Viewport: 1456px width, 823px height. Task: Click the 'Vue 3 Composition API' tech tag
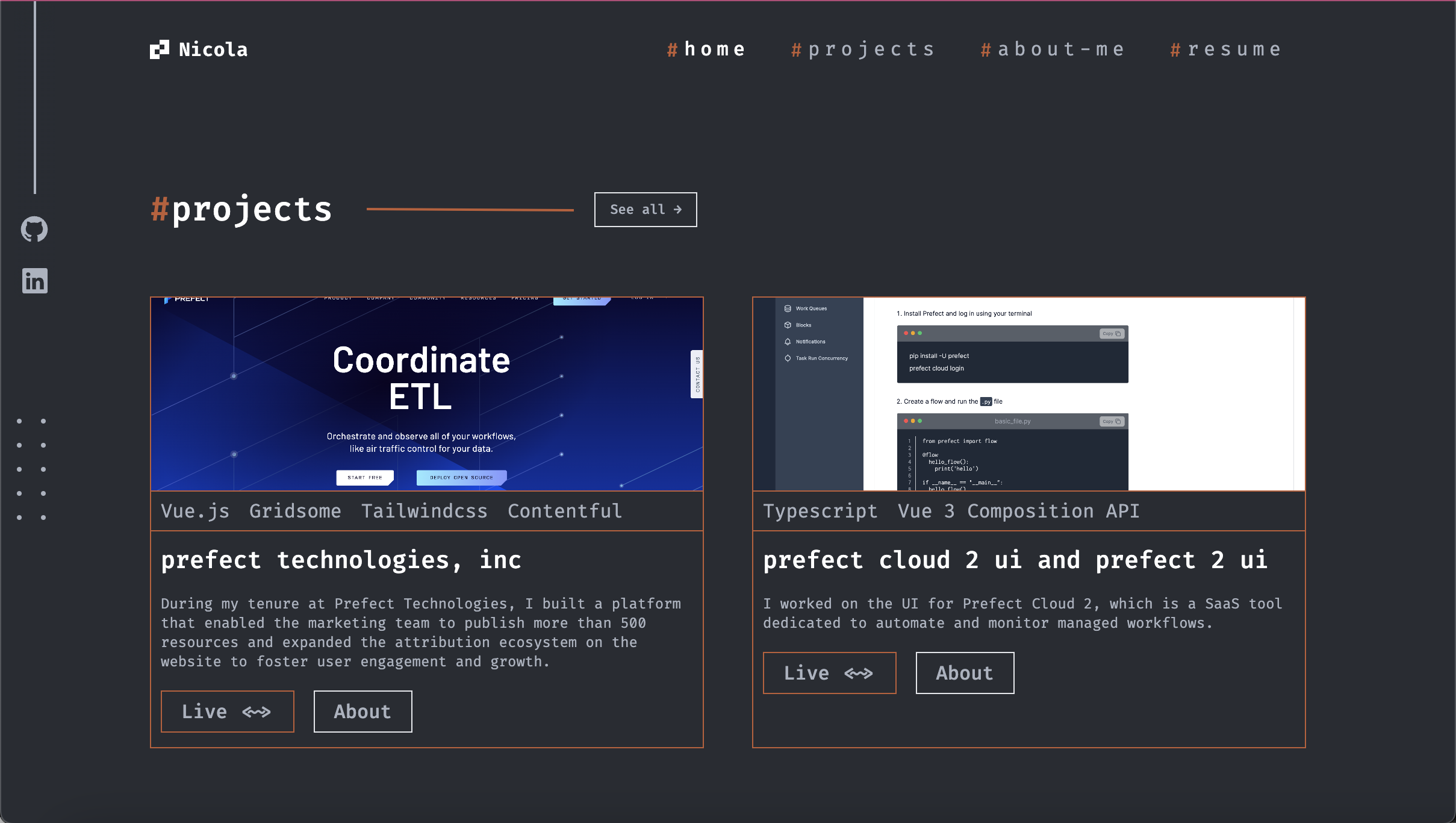point(1019,511)
